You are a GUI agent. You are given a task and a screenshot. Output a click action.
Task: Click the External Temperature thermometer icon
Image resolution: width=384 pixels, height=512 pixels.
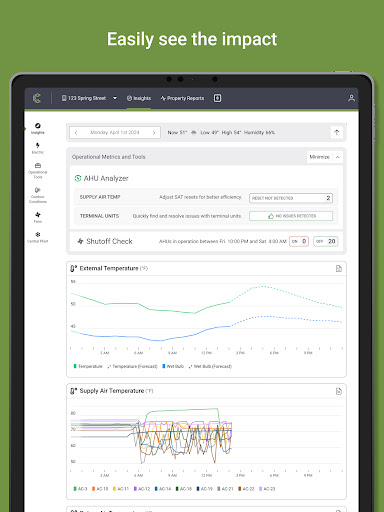click(x=74, y=268)
